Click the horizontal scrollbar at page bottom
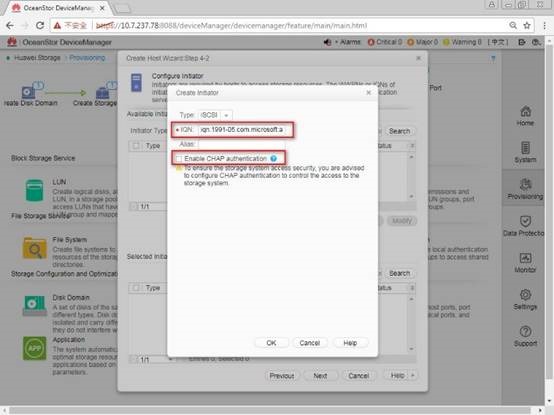 click(x=271, y=410)
